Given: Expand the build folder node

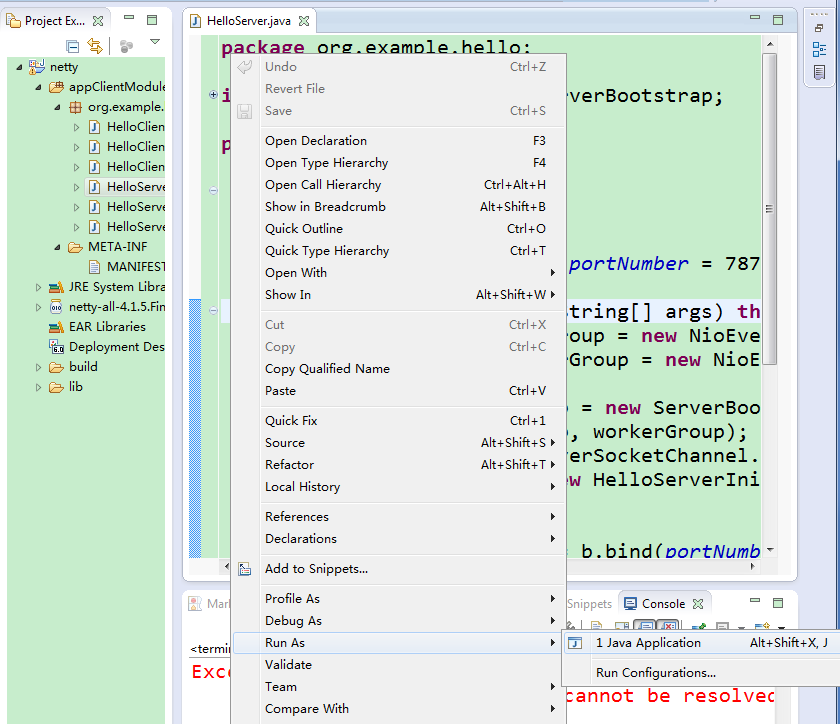Looking at the screenshot, I should pyautogui.click(x=38, y=367).
